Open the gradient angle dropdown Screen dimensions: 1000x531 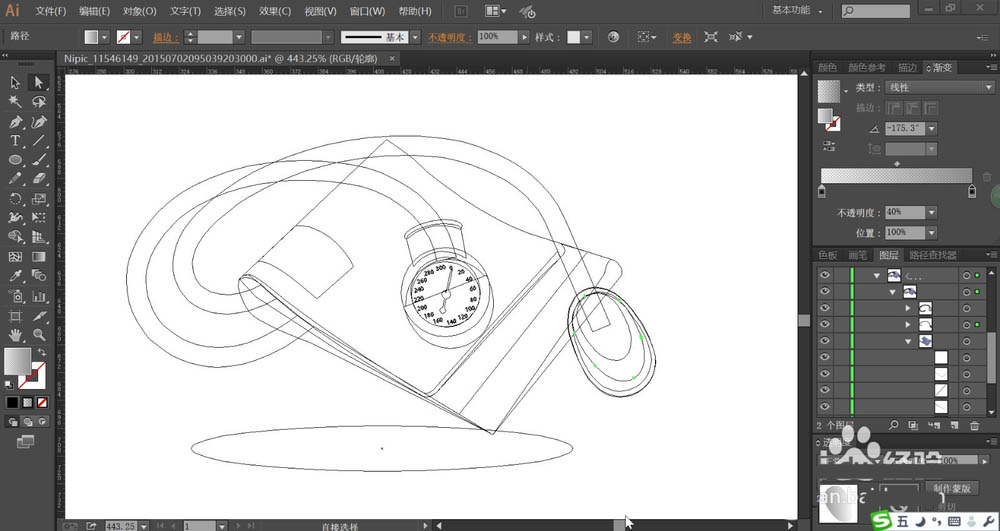[x=931, y=129]
